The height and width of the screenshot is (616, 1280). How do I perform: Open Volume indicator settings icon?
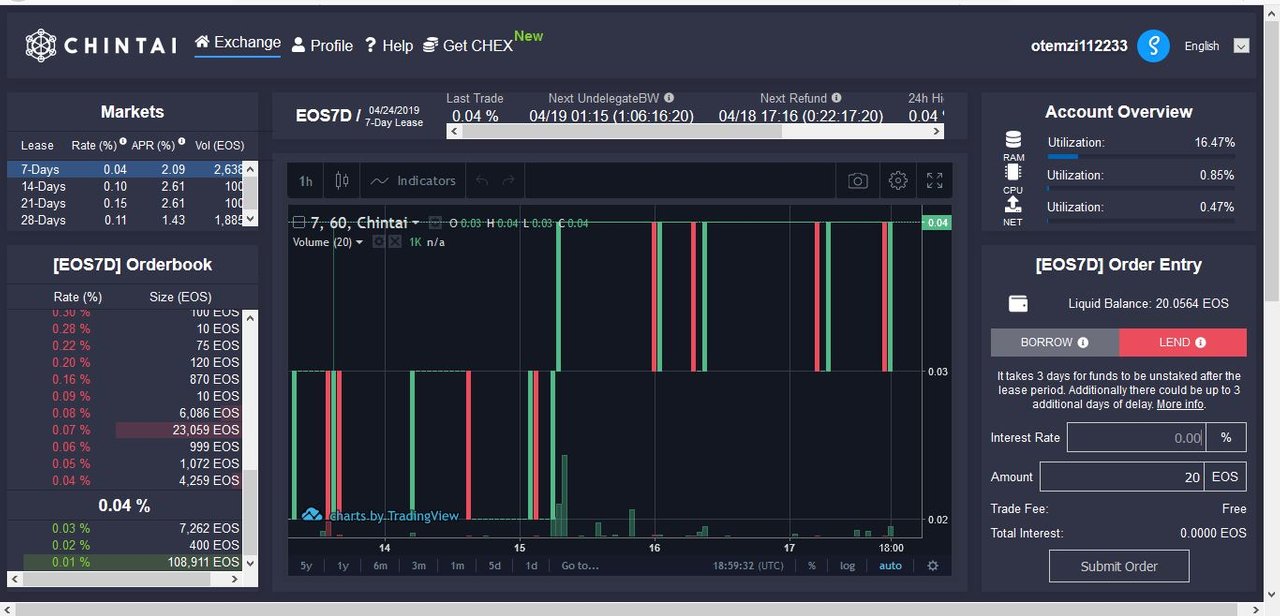379,242
